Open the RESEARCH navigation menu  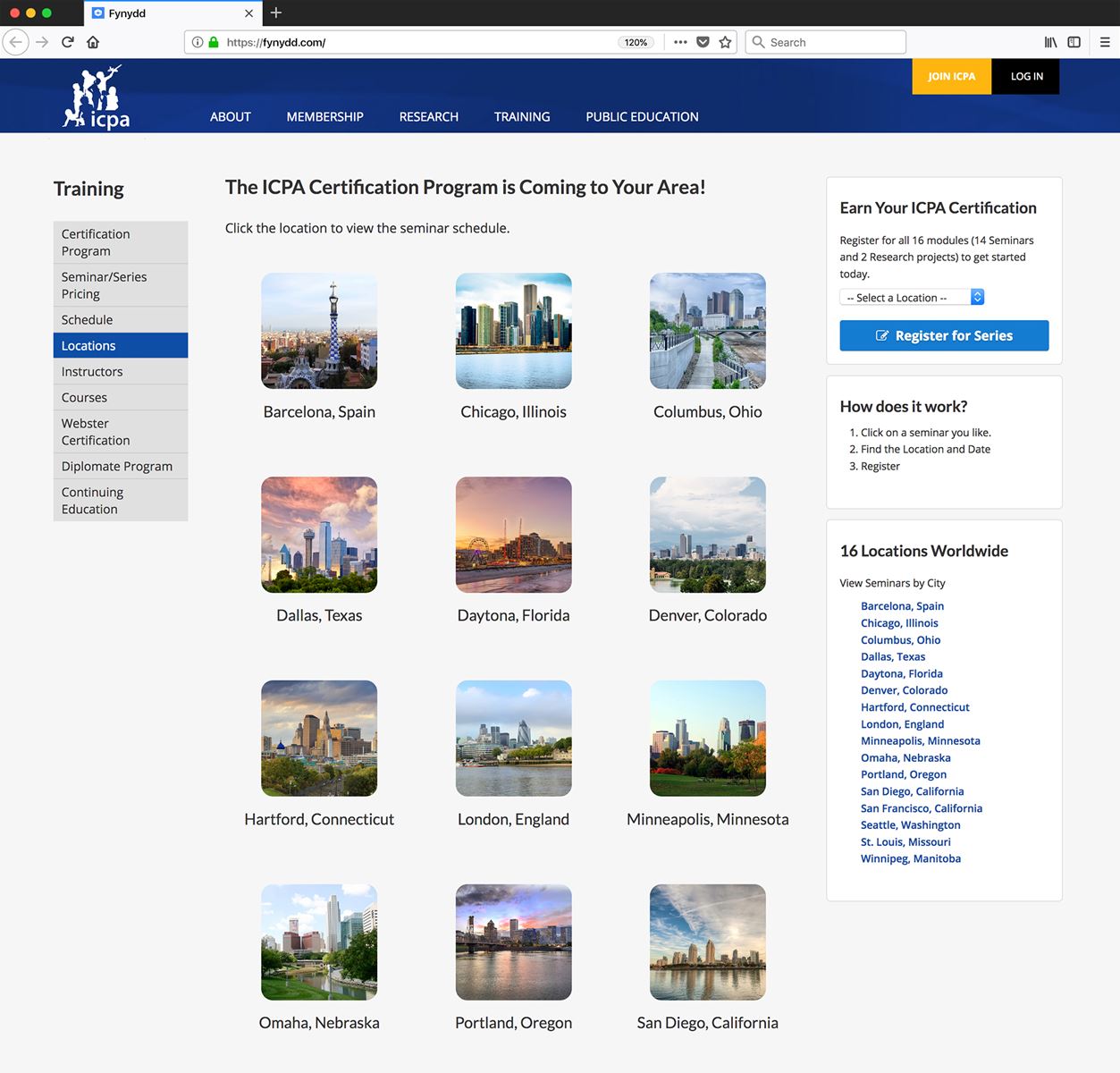click(x=429, y=116)
